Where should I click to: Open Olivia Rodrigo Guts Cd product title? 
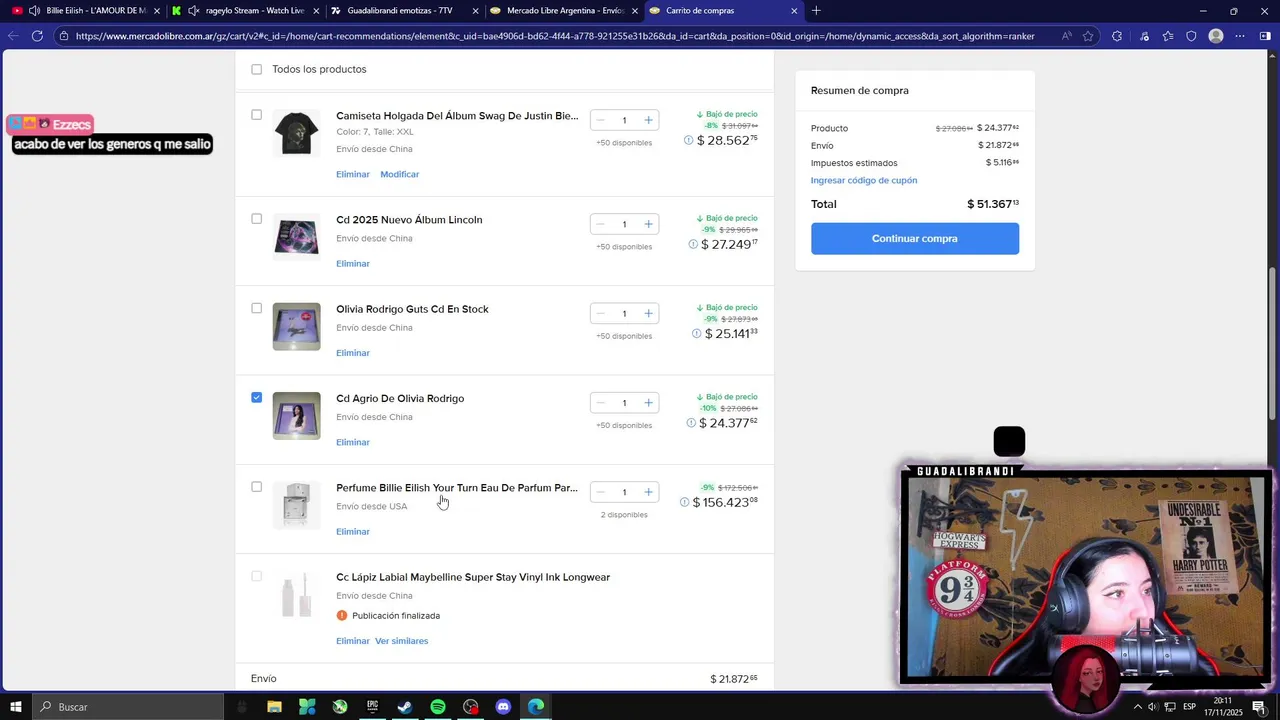[412, 309]
